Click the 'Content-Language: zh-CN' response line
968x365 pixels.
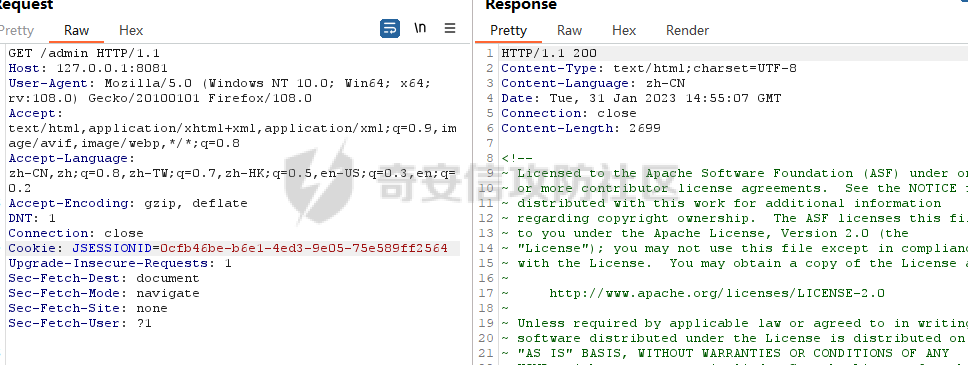click(593, 83)
